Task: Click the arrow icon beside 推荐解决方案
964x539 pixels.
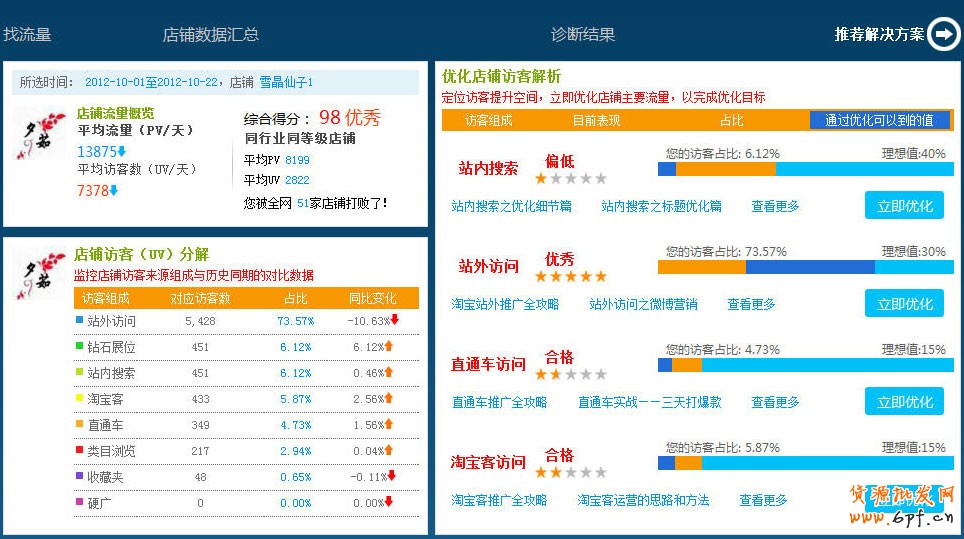Action: point(943,34)
